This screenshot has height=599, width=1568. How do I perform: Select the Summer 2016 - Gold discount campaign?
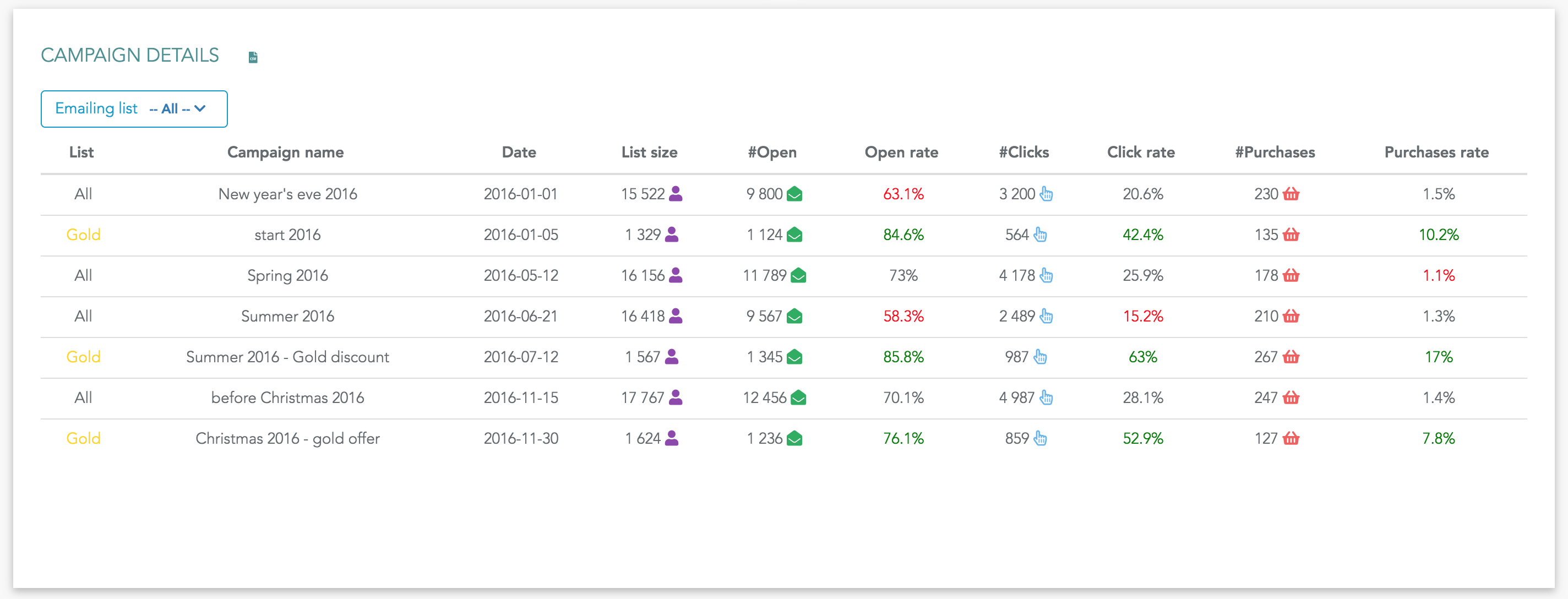(287, 357)
